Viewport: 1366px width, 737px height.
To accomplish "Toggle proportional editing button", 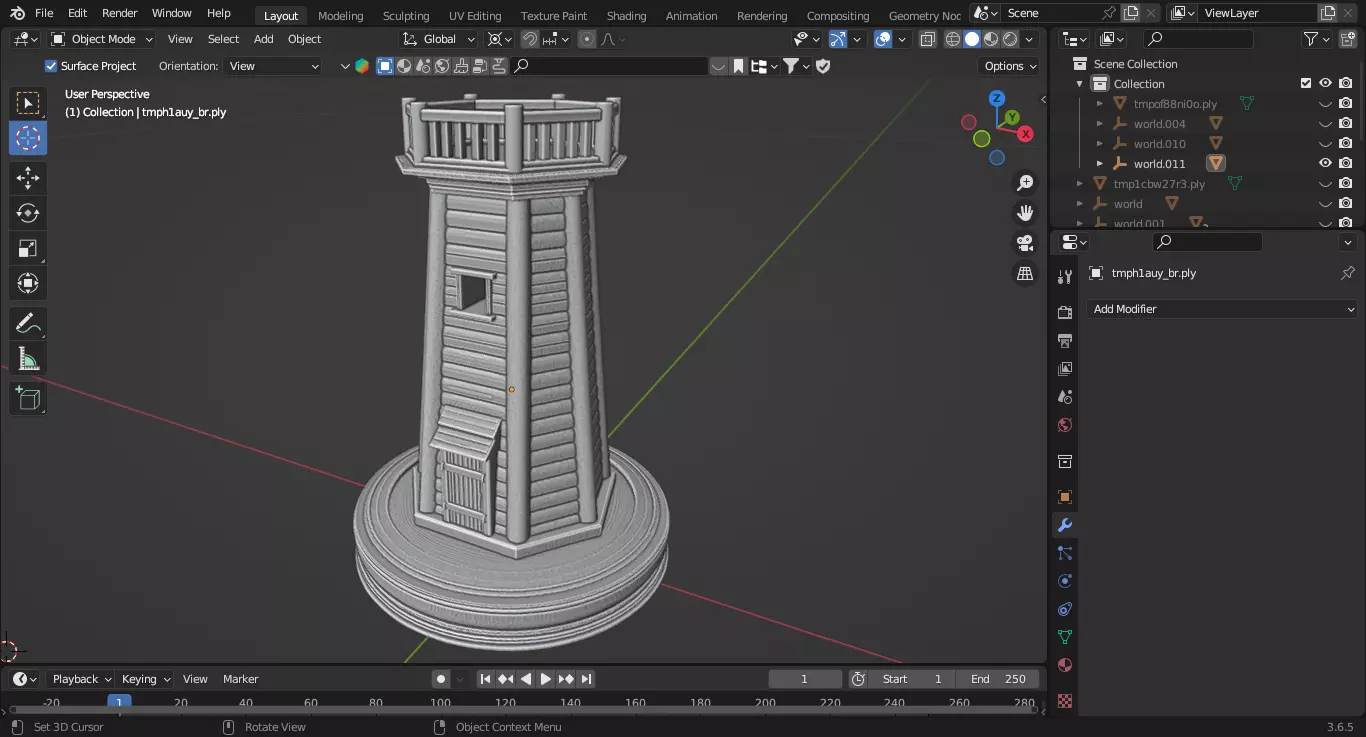I will 587,39.
